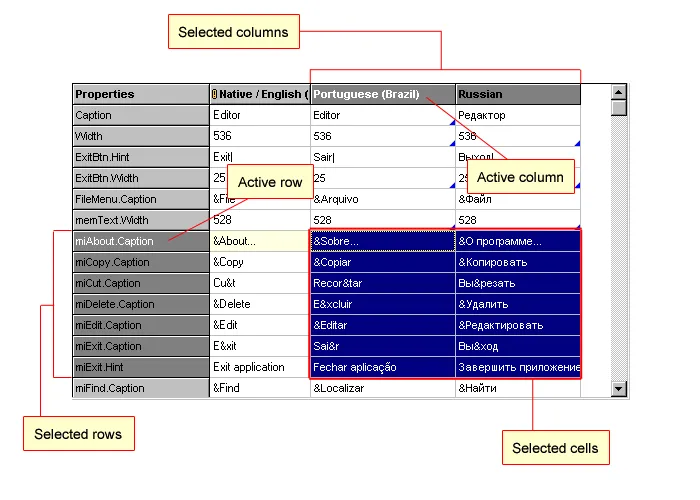Click the Exit application cell

(x=259, y=367)
